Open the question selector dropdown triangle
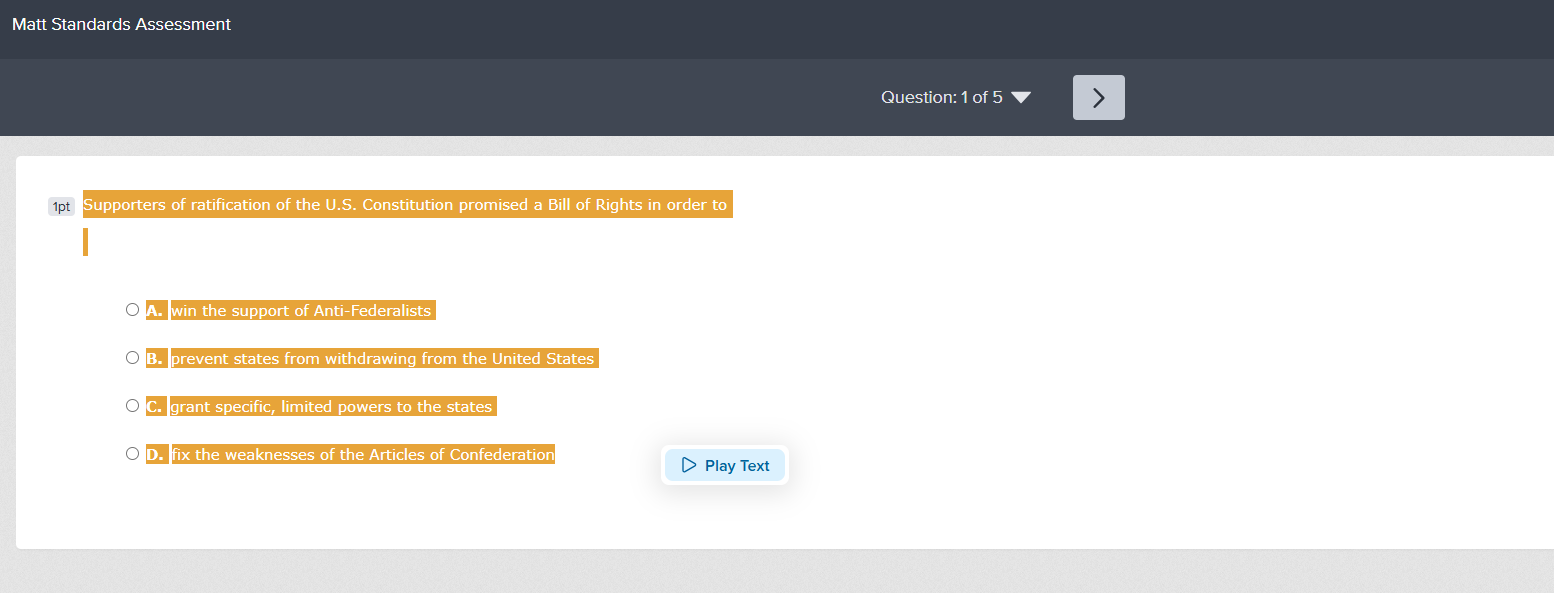The width and height of the screenshot is (1554, 593). [x=1020, y=97]
